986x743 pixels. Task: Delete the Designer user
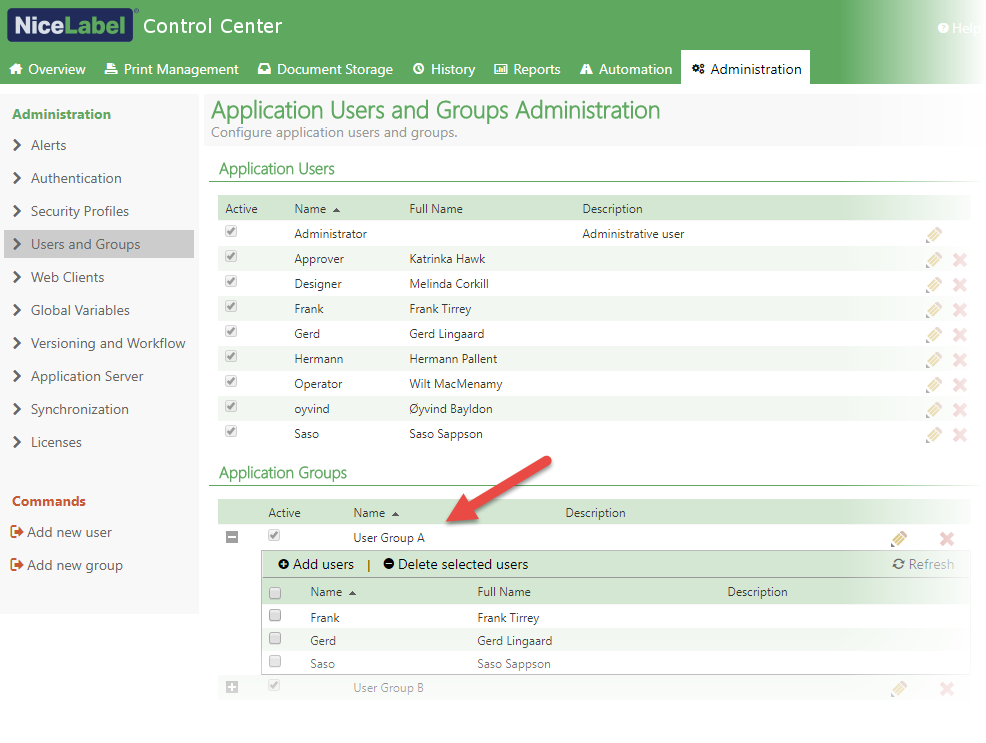click(960, 285)
